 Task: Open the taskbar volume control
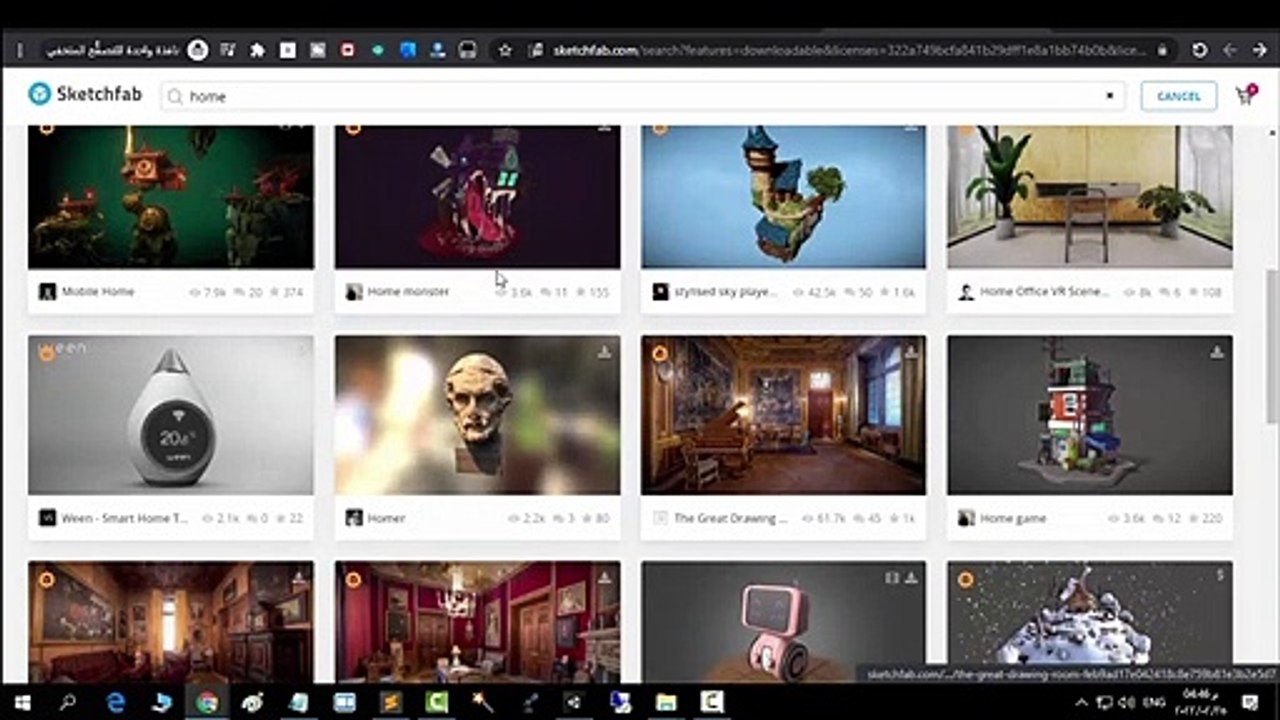1127,702
